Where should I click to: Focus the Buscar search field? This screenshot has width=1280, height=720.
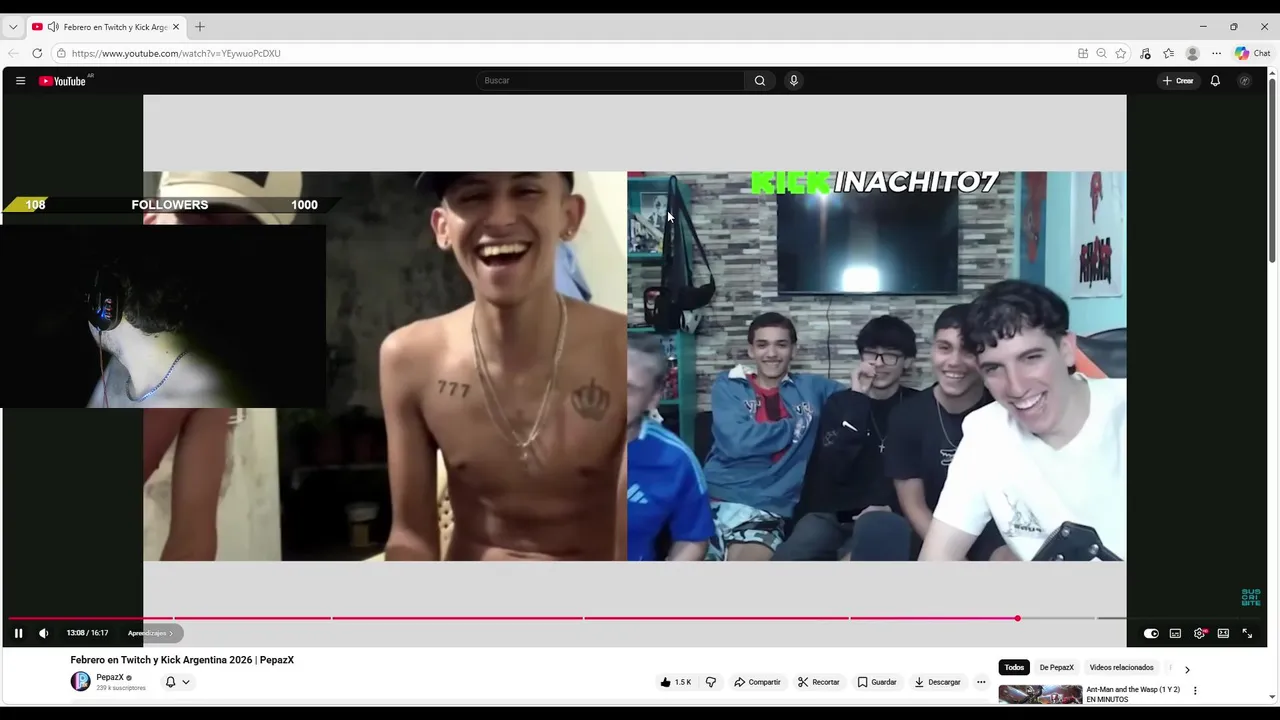point(610,81)
